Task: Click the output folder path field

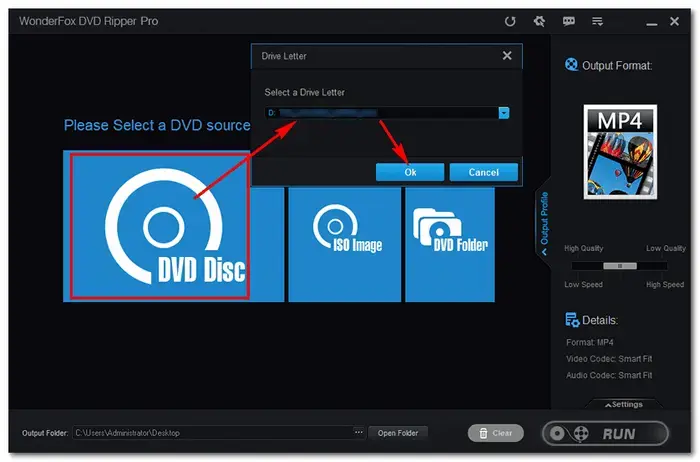Action: coord(212,433)
